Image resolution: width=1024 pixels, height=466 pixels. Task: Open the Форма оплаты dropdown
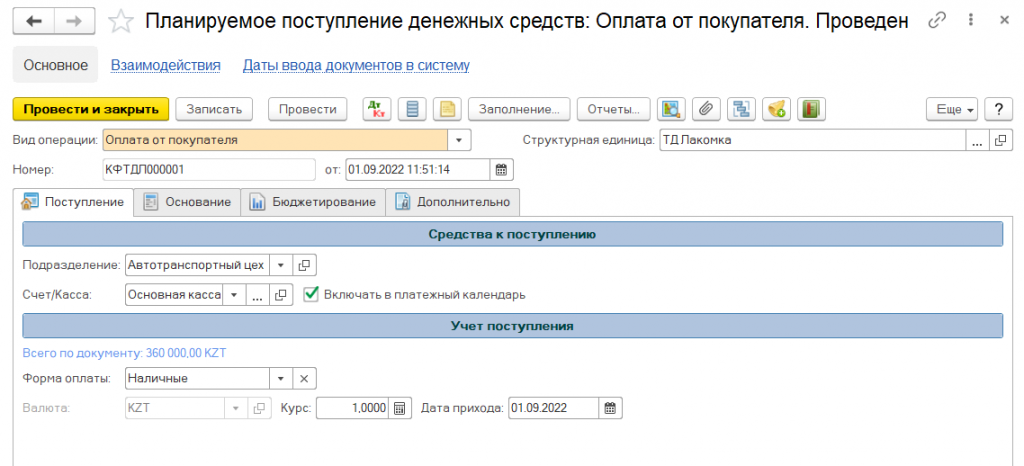[281, 378]
